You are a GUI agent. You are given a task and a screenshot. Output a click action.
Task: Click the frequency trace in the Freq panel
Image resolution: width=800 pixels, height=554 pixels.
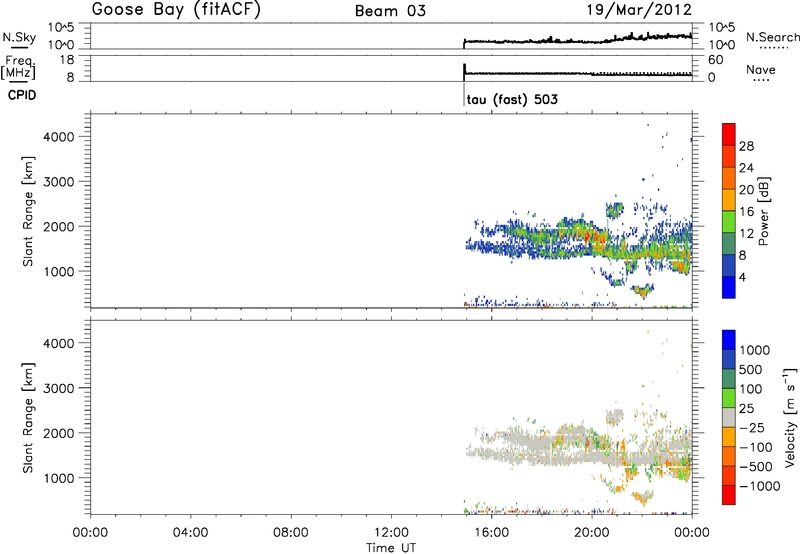[x=578, y=74]
